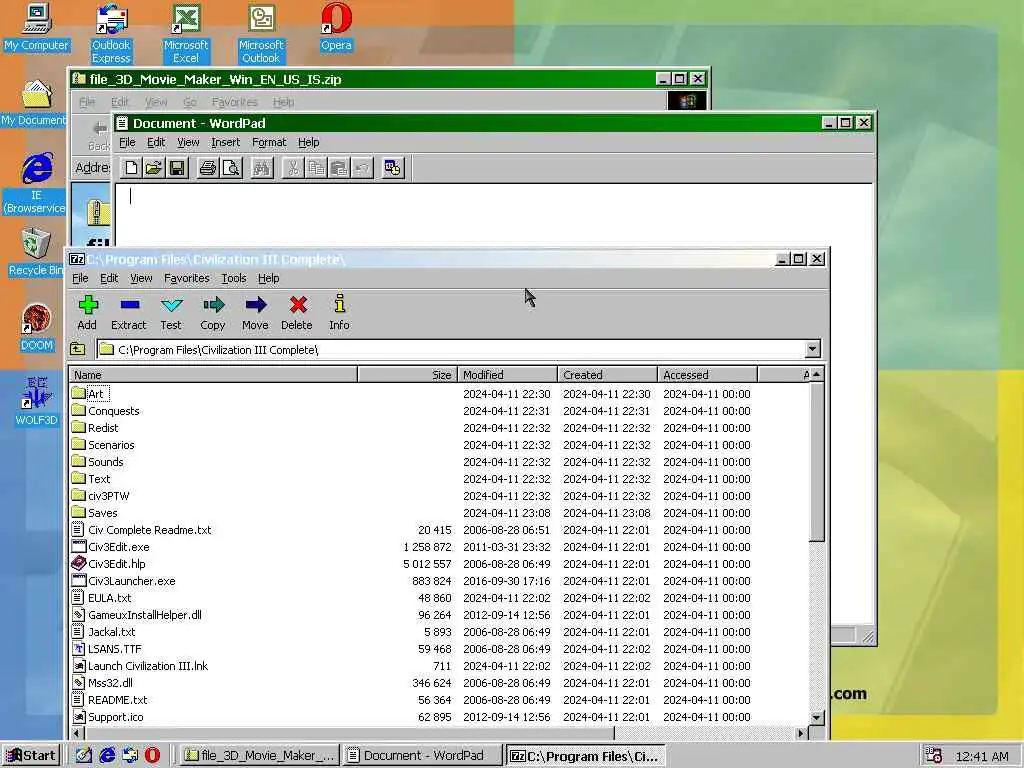Sort files by Accessed column header

coord(707,375)
